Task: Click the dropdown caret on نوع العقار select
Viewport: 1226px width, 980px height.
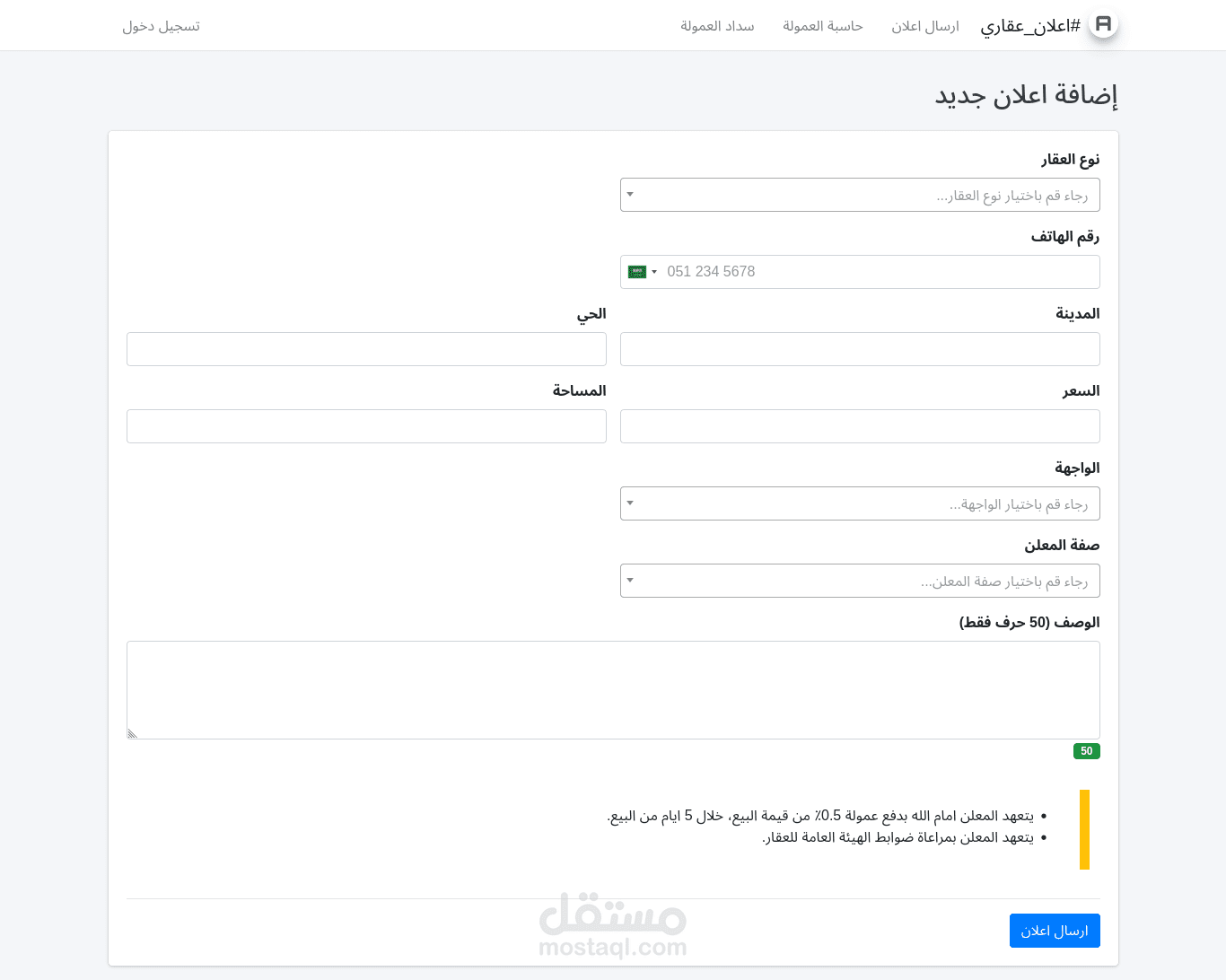Action: pyautogui.click(x=630, y=194)
